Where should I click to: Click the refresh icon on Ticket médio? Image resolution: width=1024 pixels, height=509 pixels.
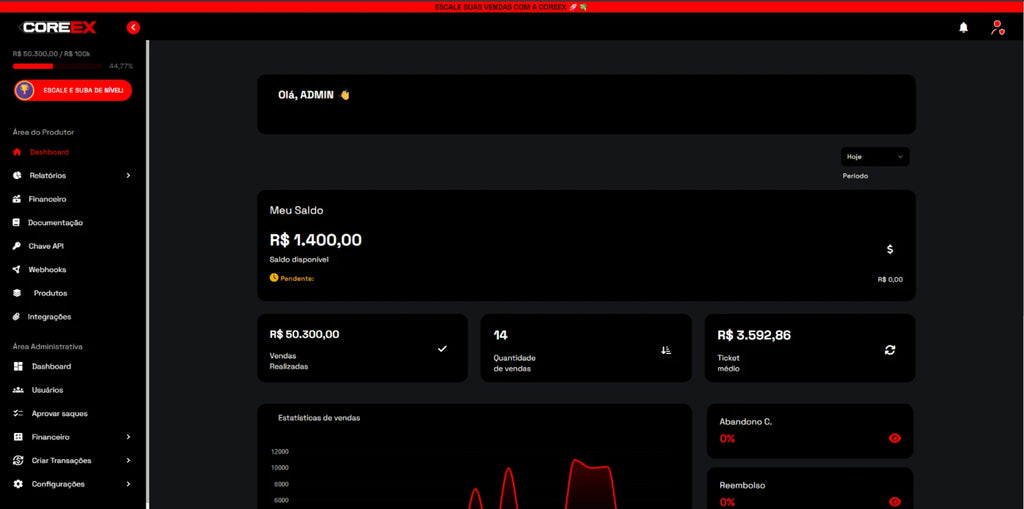point(890,349)
